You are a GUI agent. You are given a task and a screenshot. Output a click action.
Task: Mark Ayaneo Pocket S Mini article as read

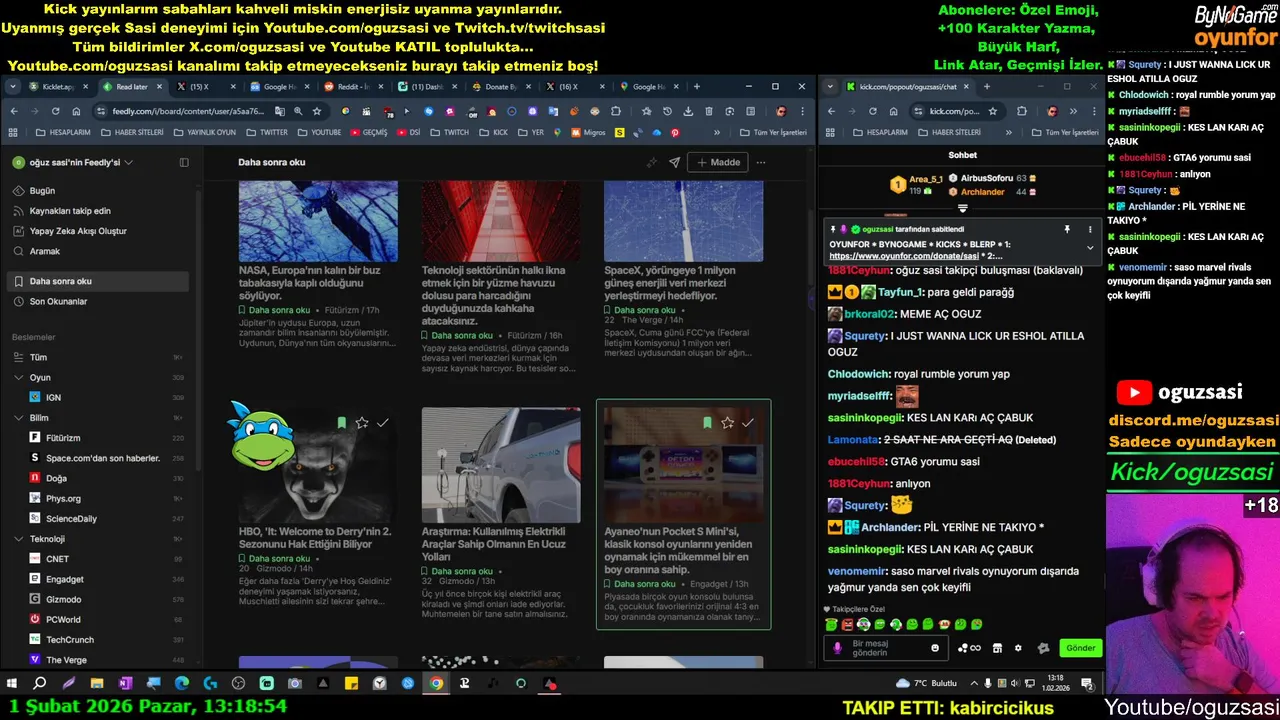tap(748, 423)
